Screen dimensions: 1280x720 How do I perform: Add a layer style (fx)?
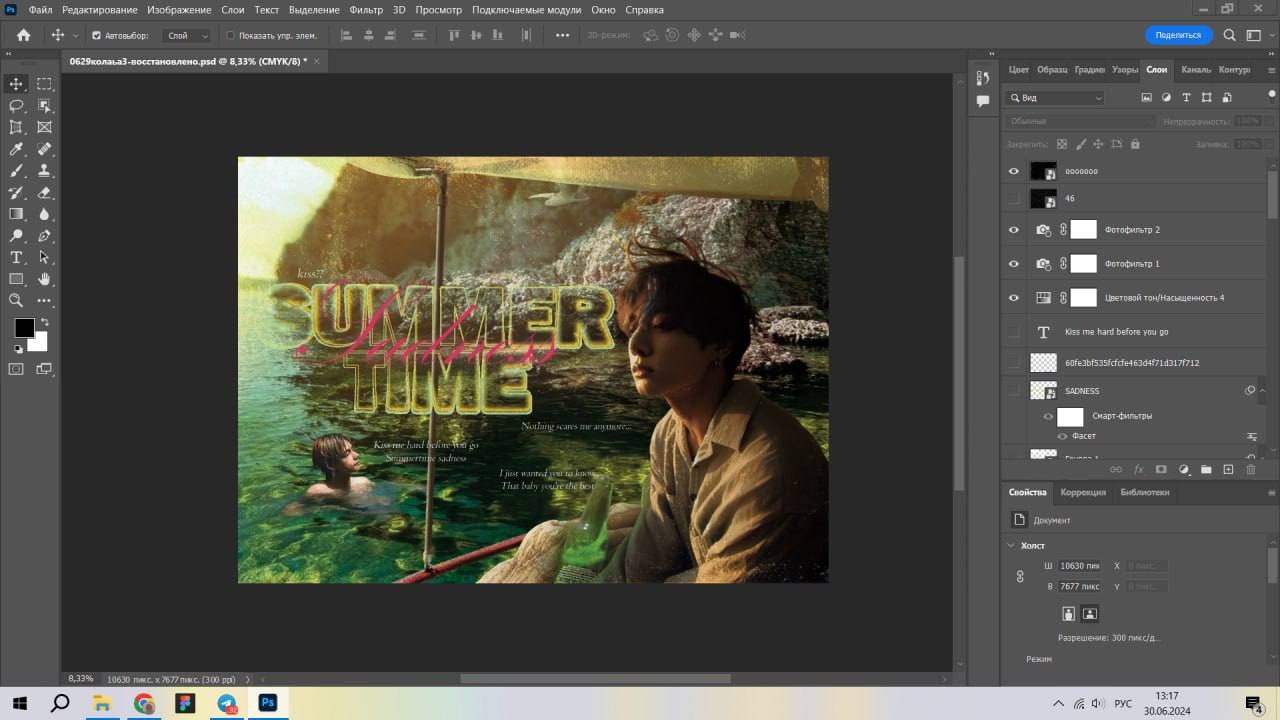[1138, 469]
